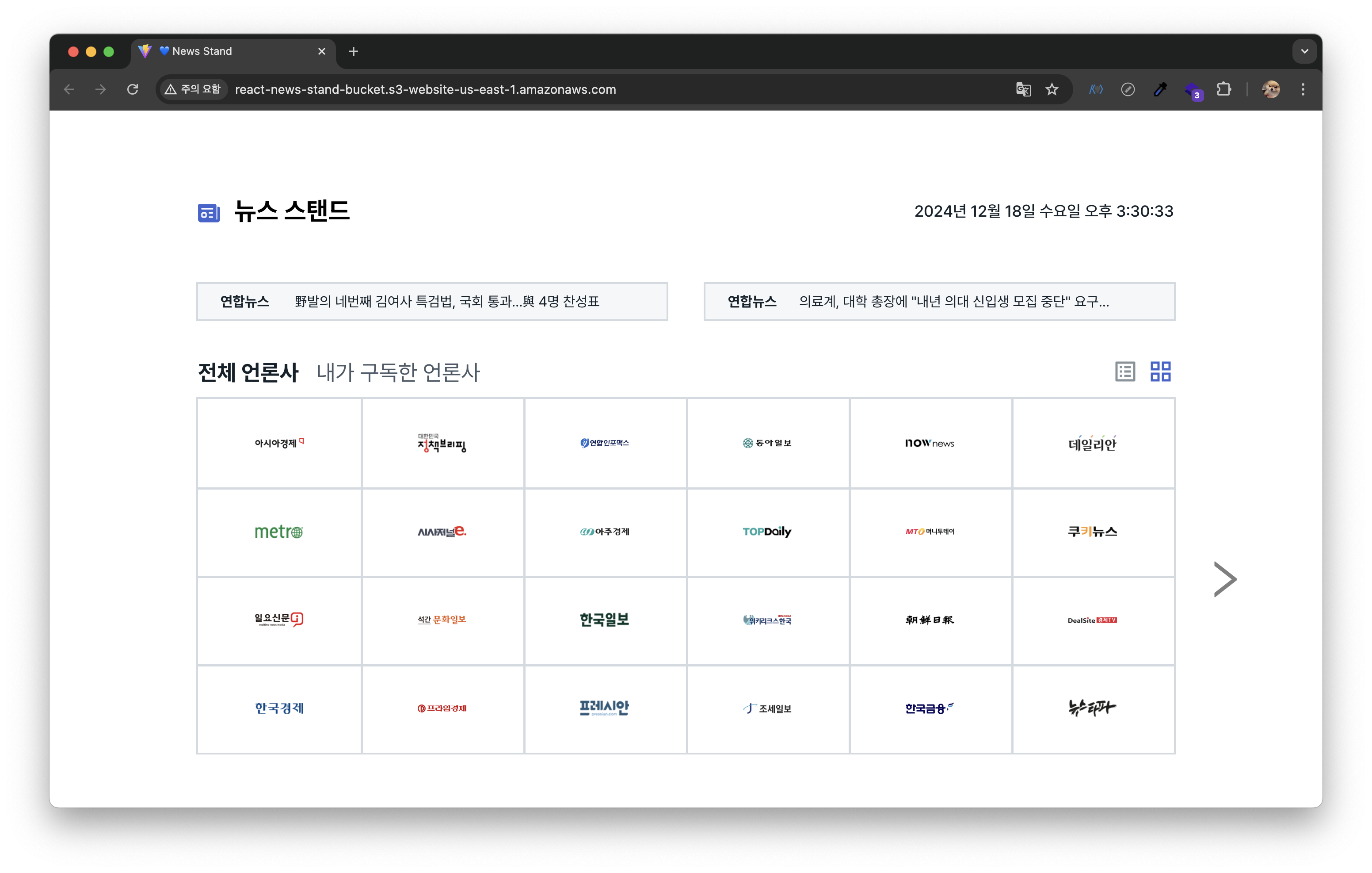Click the address bar URL field

click(x=425, y=89)
